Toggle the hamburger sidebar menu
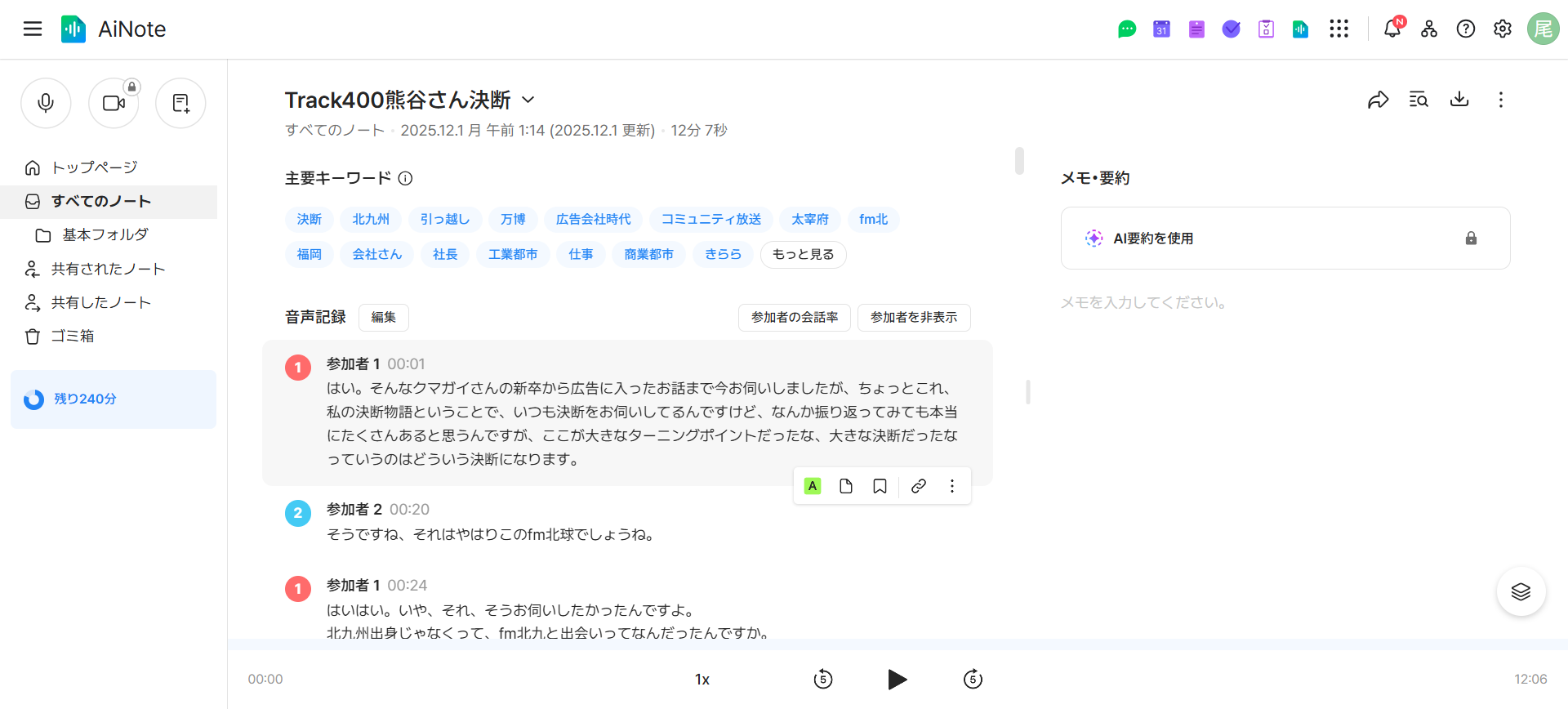The image size is (1568, 709). coord(33,29)
